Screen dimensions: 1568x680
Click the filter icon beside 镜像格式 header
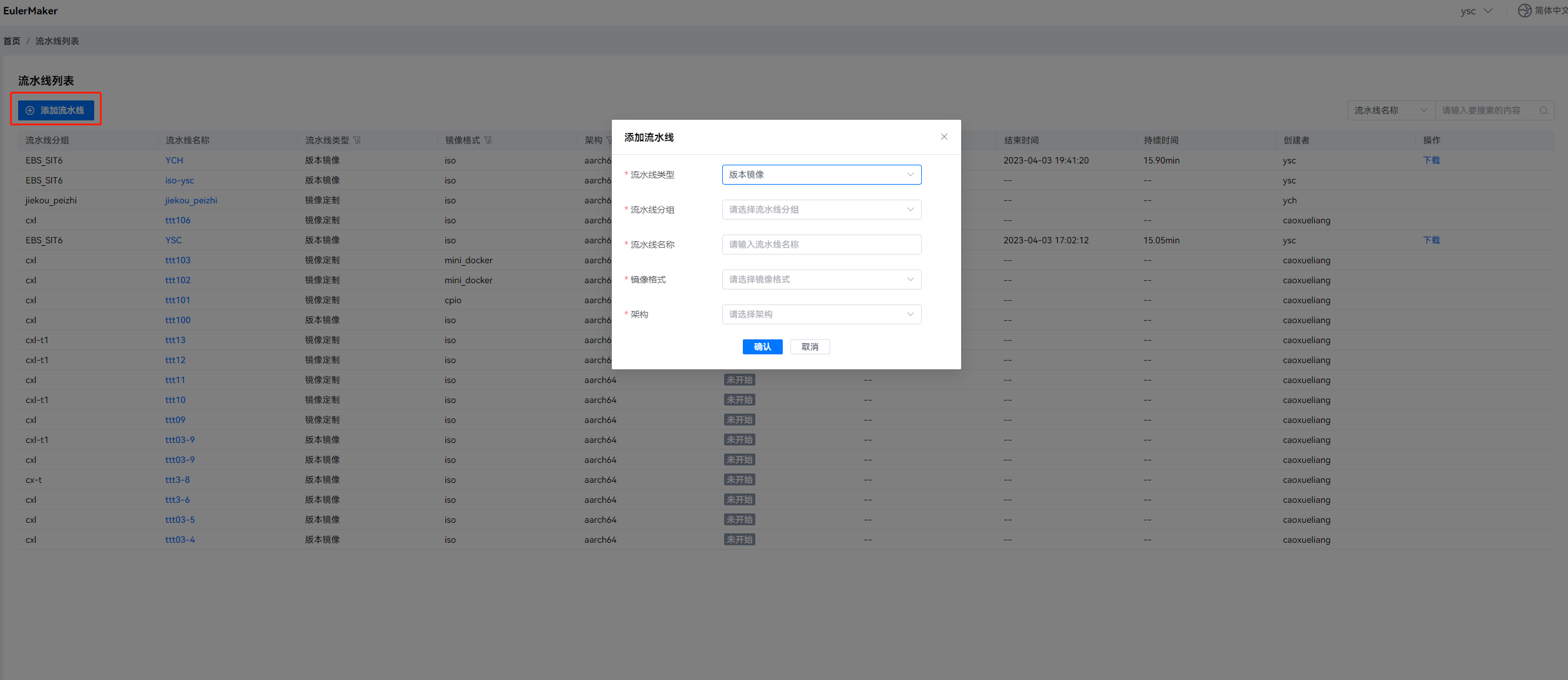[488, 140]
